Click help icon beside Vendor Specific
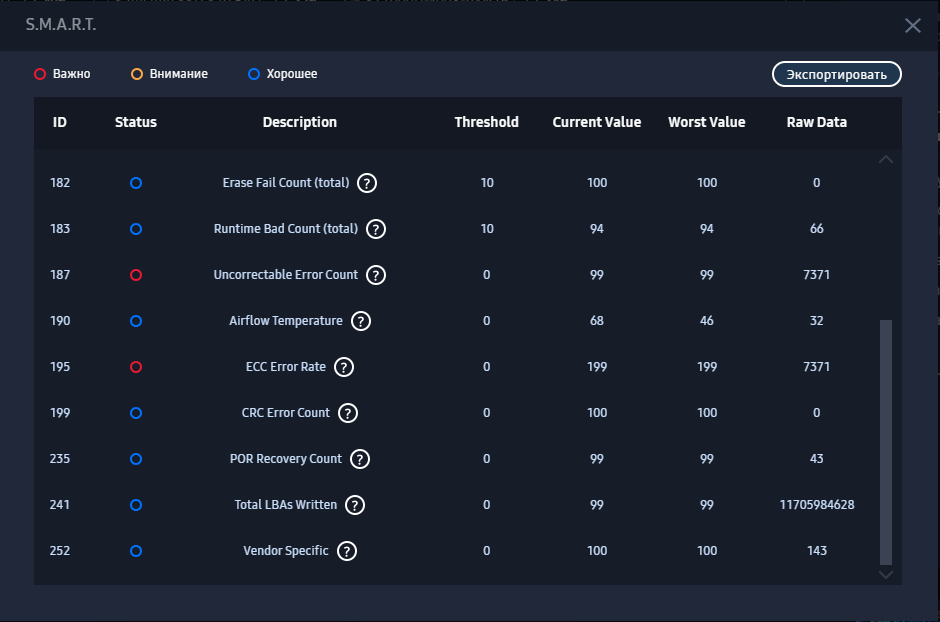 (x=347, y=551)
